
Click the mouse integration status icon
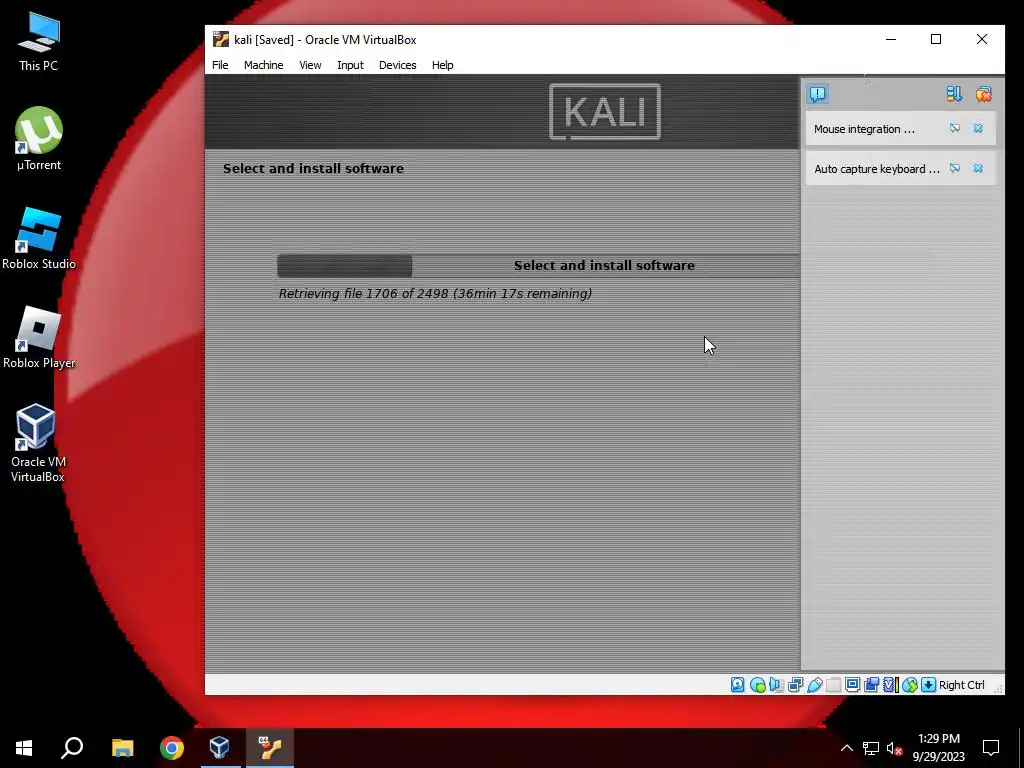[909, 684]
